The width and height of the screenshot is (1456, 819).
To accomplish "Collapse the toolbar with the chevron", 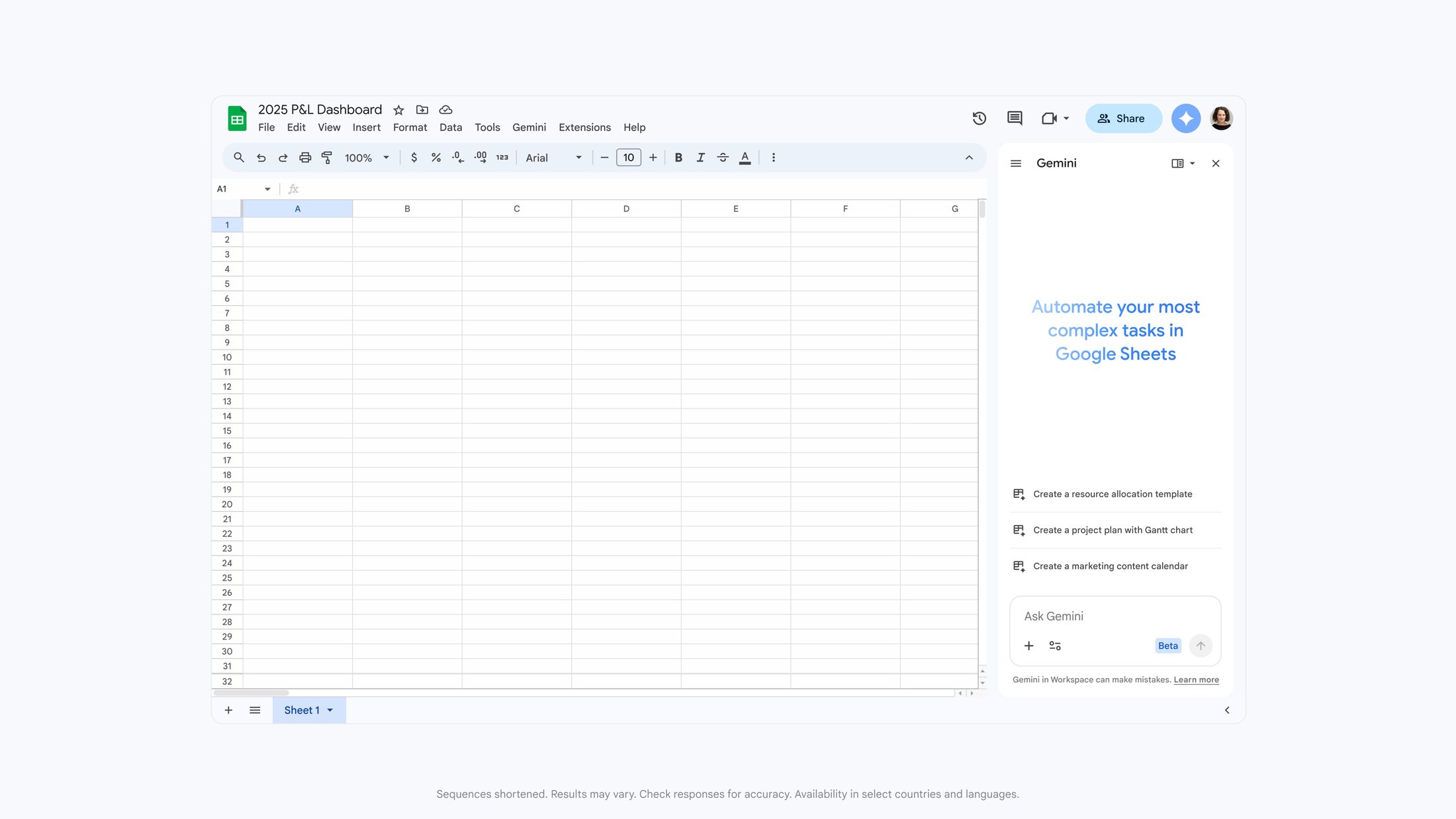I will click(968, 158).
